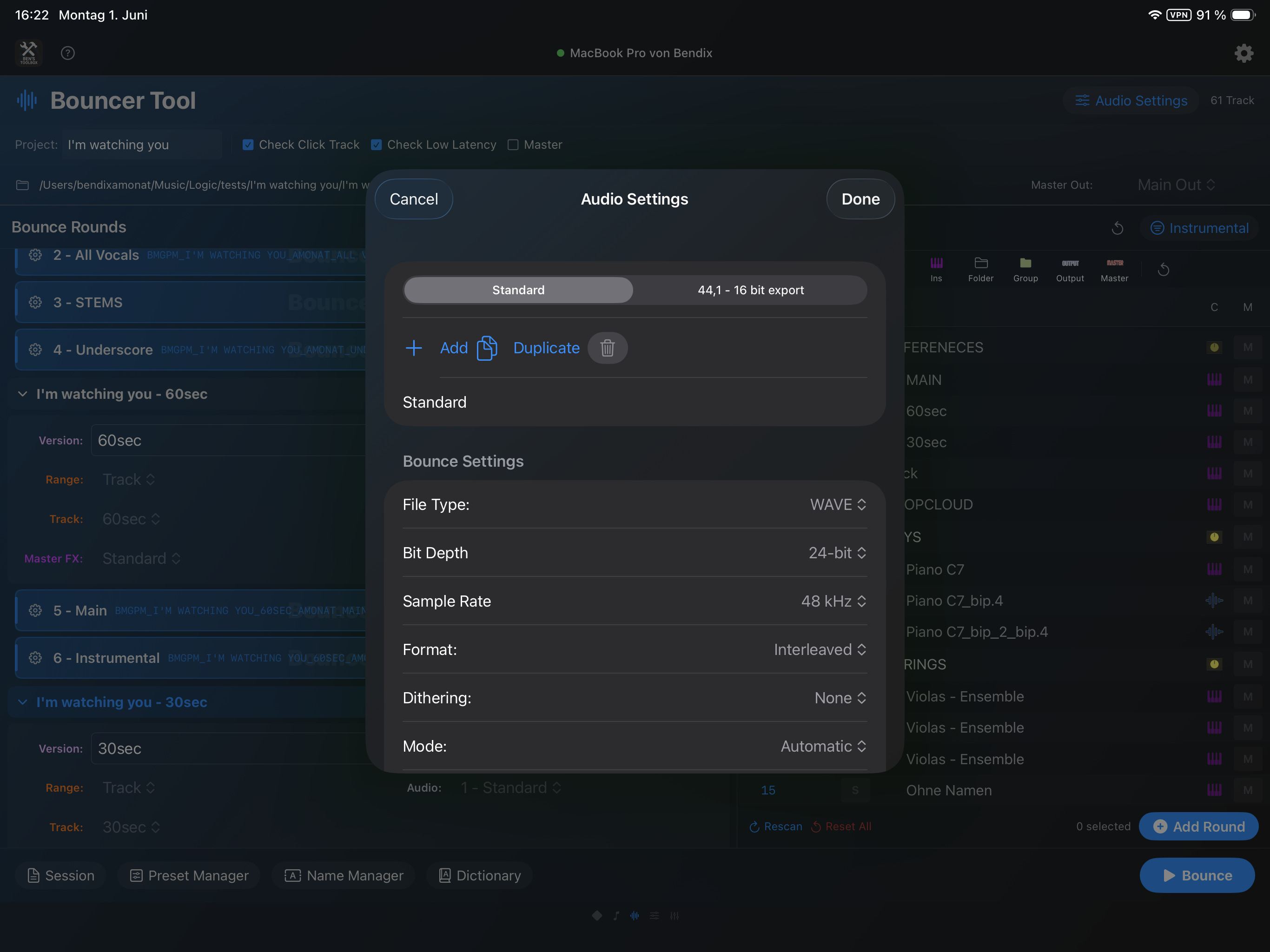Toggle the S button in row 15
This screenshot has height=952, width=1270.
point(855,790)
